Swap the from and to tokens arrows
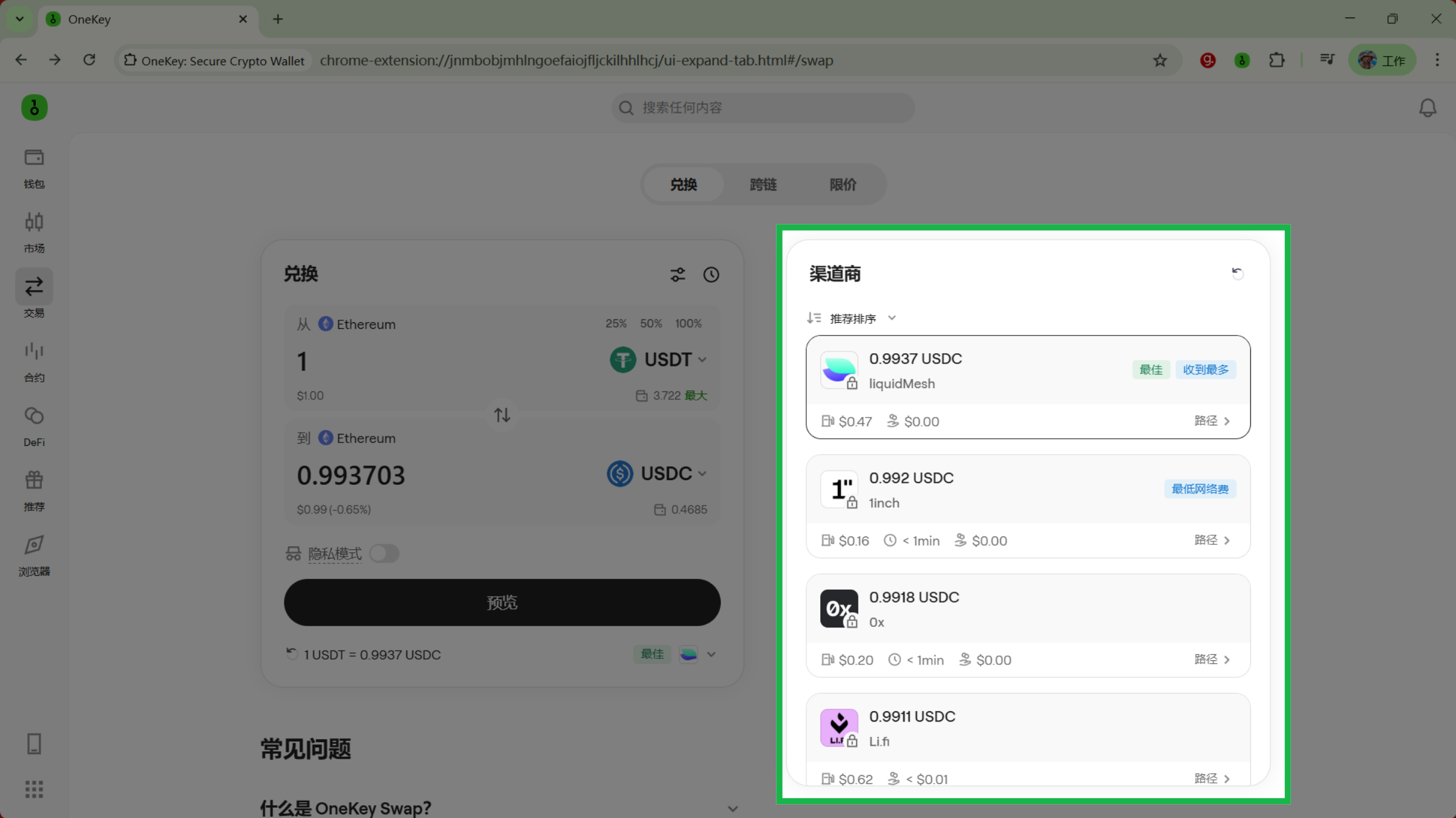 (502, 415)
